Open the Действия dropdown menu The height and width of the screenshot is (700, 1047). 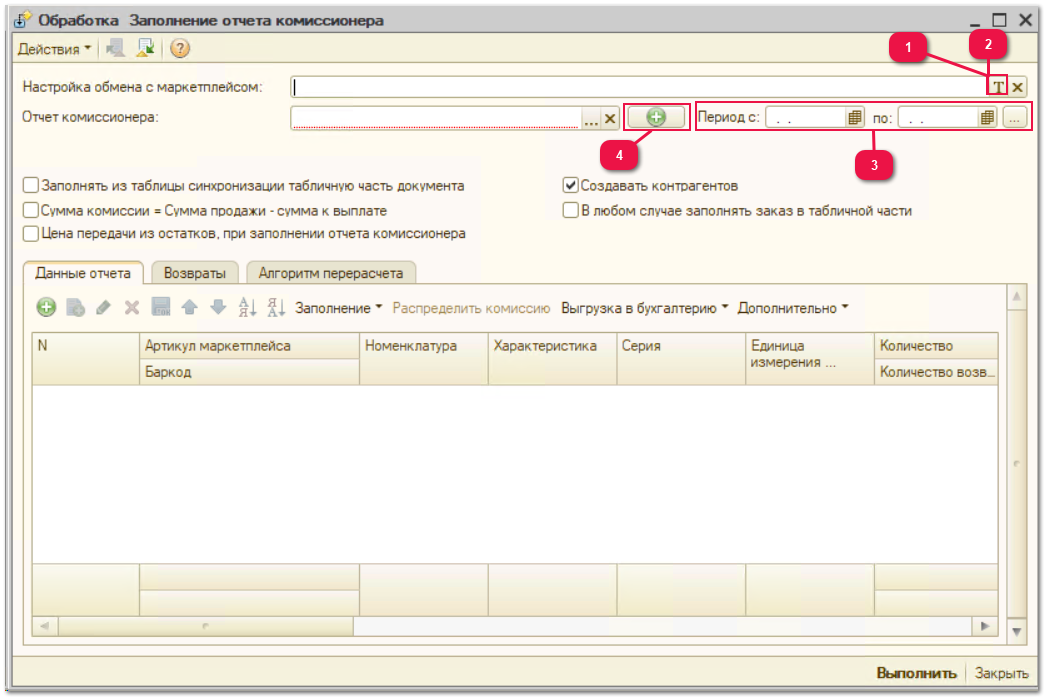(54, 49)
